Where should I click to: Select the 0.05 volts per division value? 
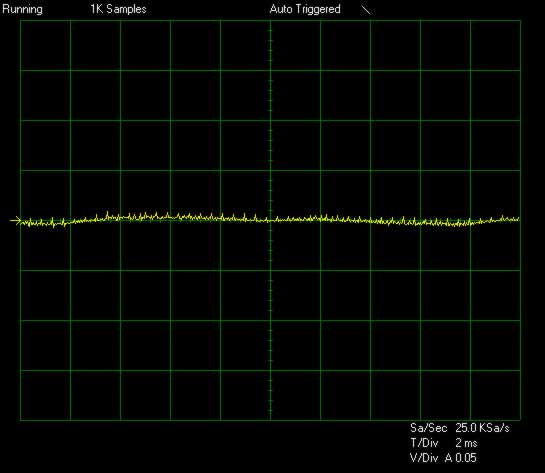click(466, 458)
